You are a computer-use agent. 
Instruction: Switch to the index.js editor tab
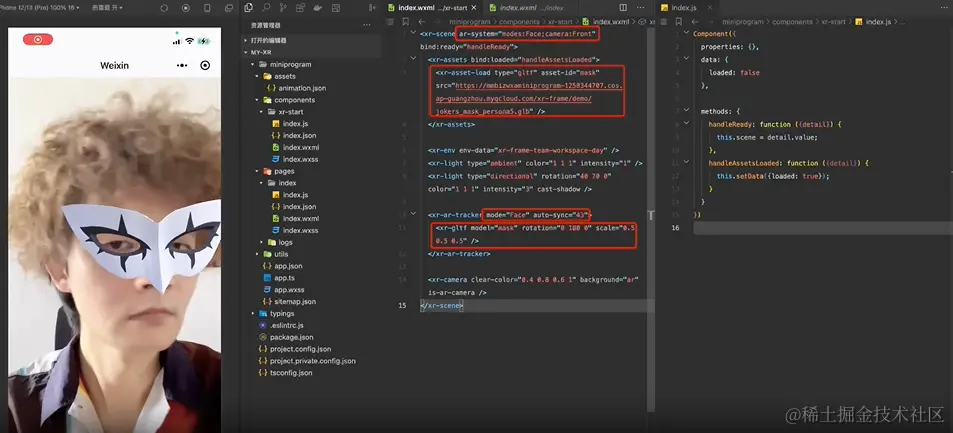point(684,7)
